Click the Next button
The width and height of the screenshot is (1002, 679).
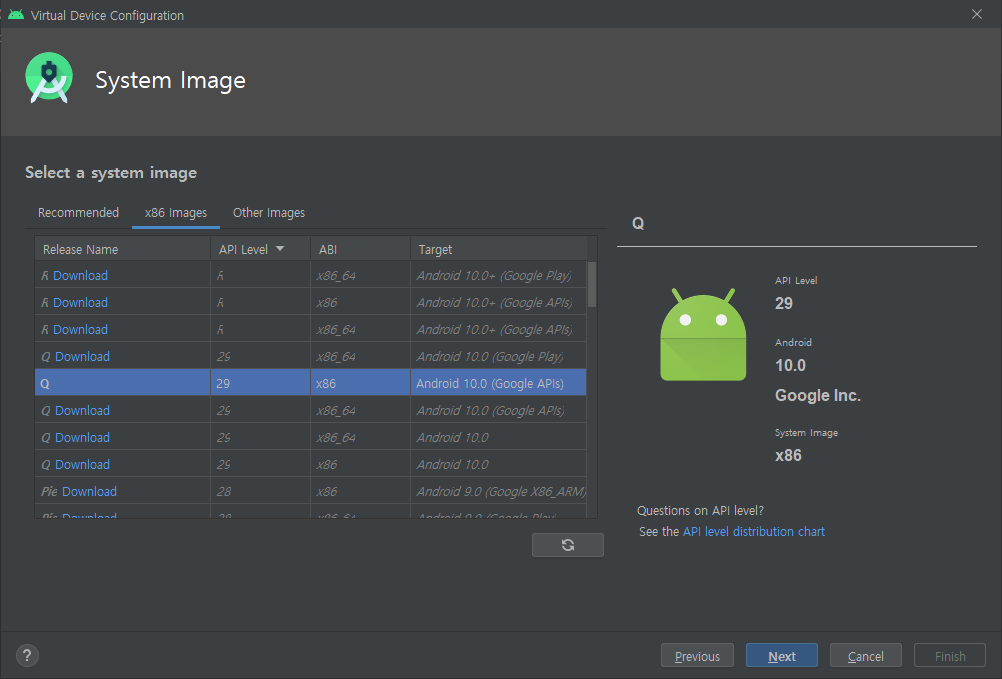tap(782, 656)
